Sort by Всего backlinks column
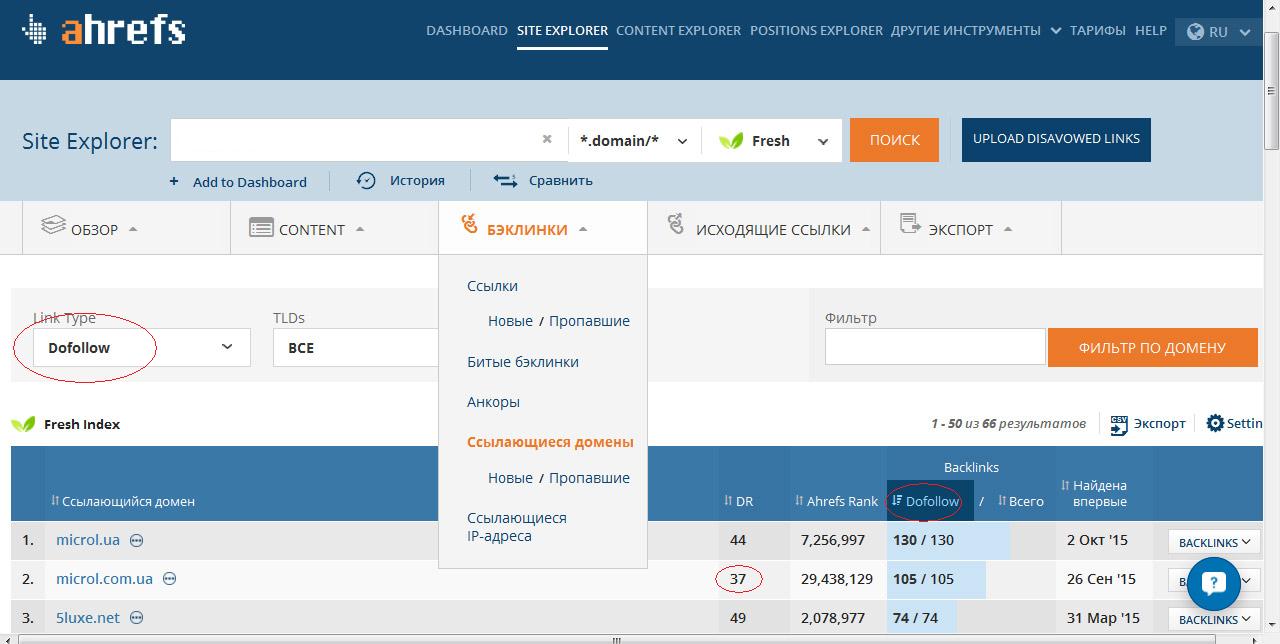 click(1021, 501)
